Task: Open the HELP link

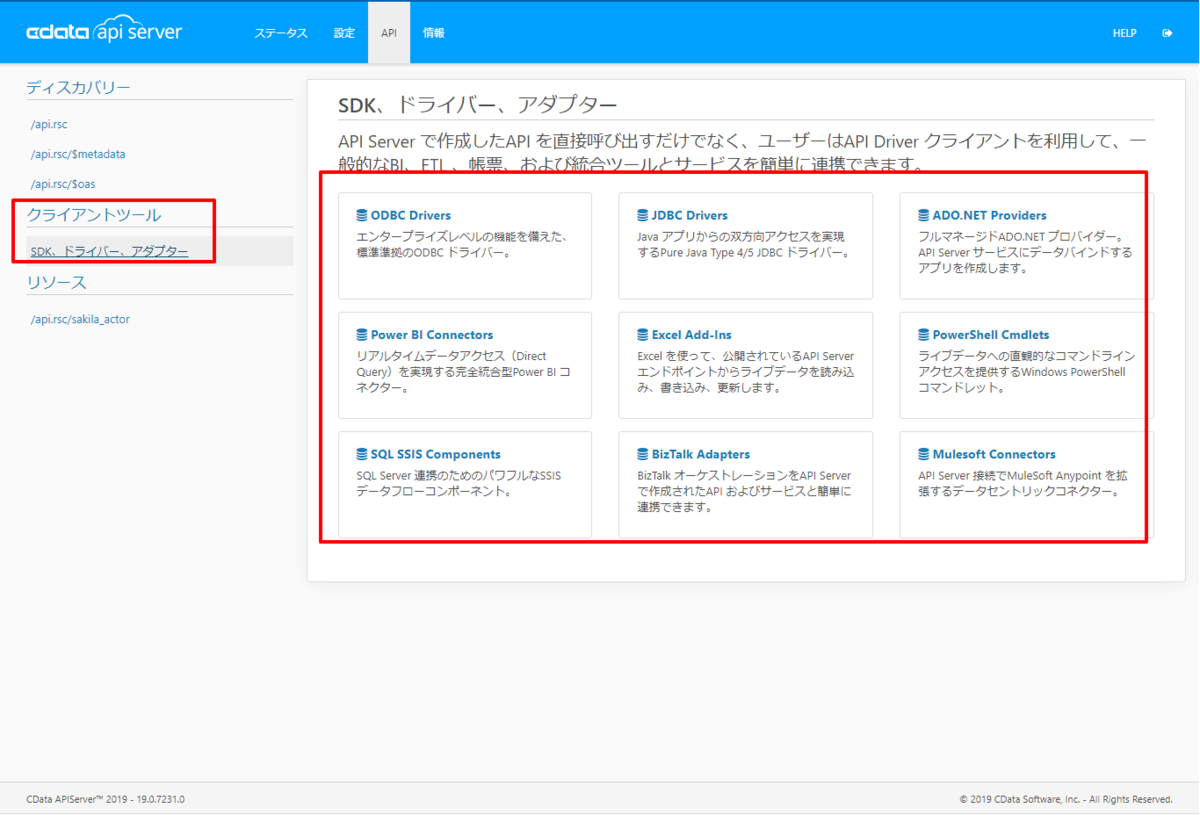Action: point(1125,33)
